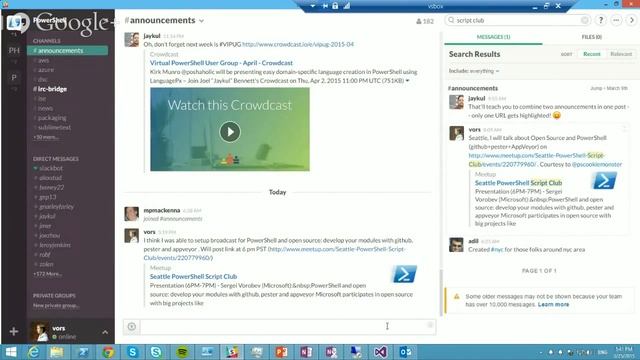This screenshot has width=640, height=360.
Task: Open the help question mark icon
Action: pyautogui.click(x=600, y=20)
